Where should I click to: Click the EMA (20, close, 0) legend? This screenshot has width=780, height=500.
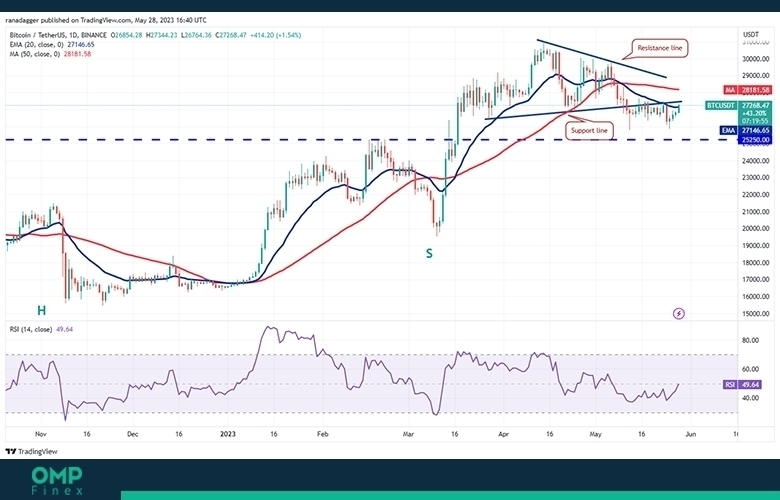[x=37, y=45]
